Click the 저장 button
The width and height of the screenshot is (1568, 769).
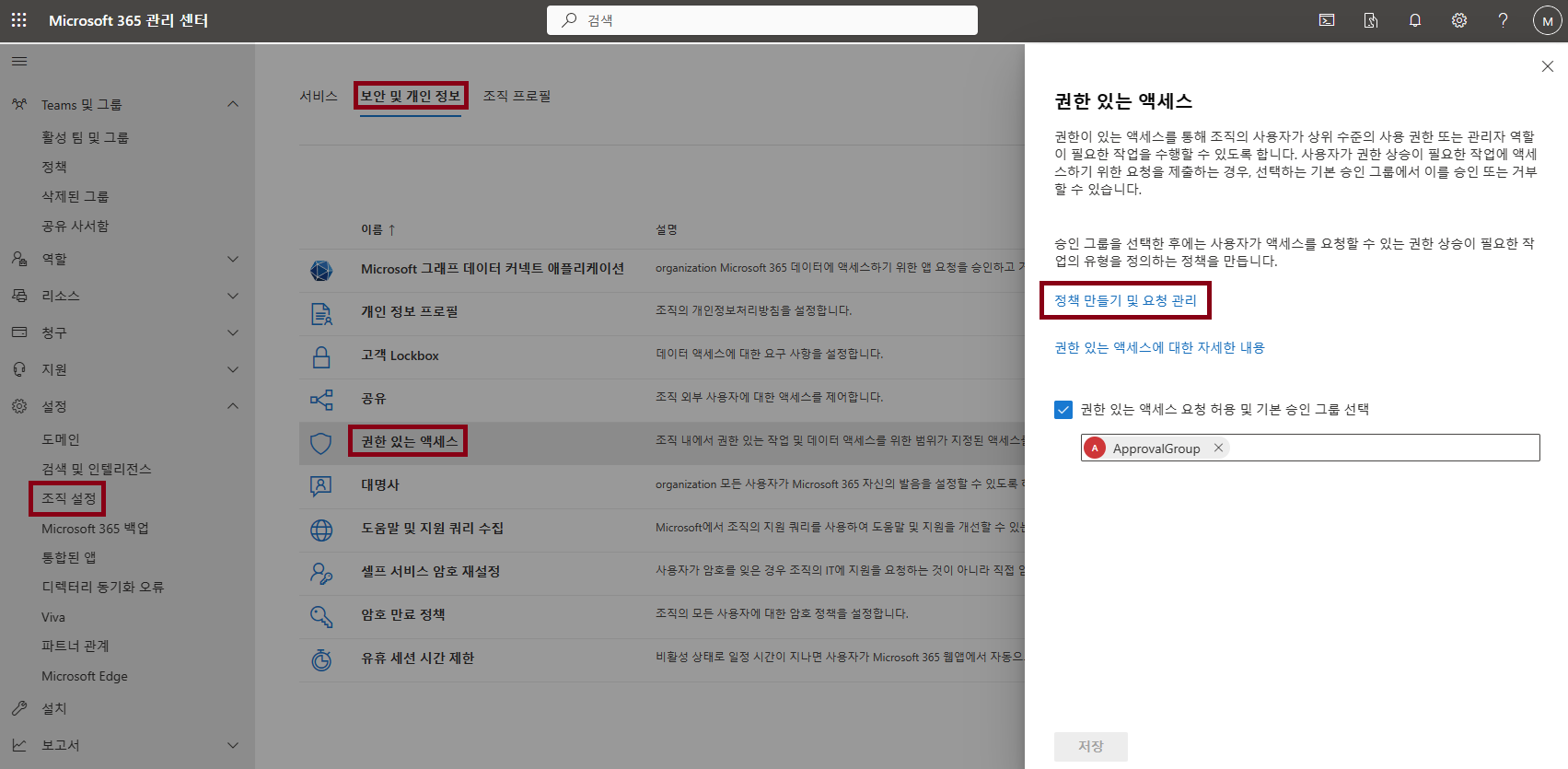[1091, 747]
